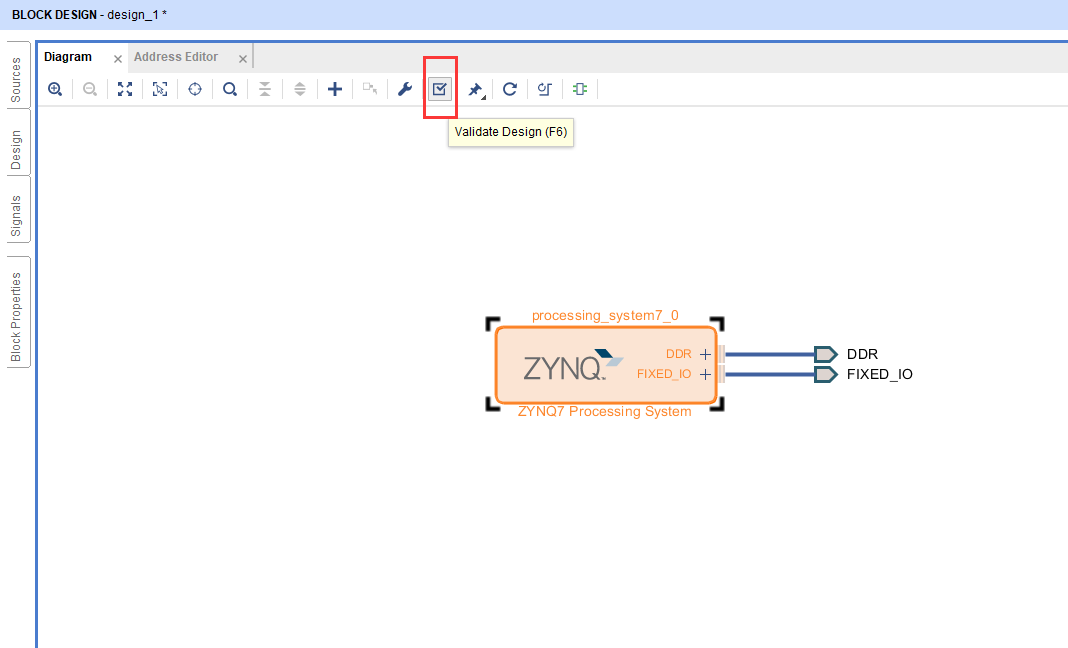
Task: Click the green chip icon in toolbar
Action: (x=580, y=89)
